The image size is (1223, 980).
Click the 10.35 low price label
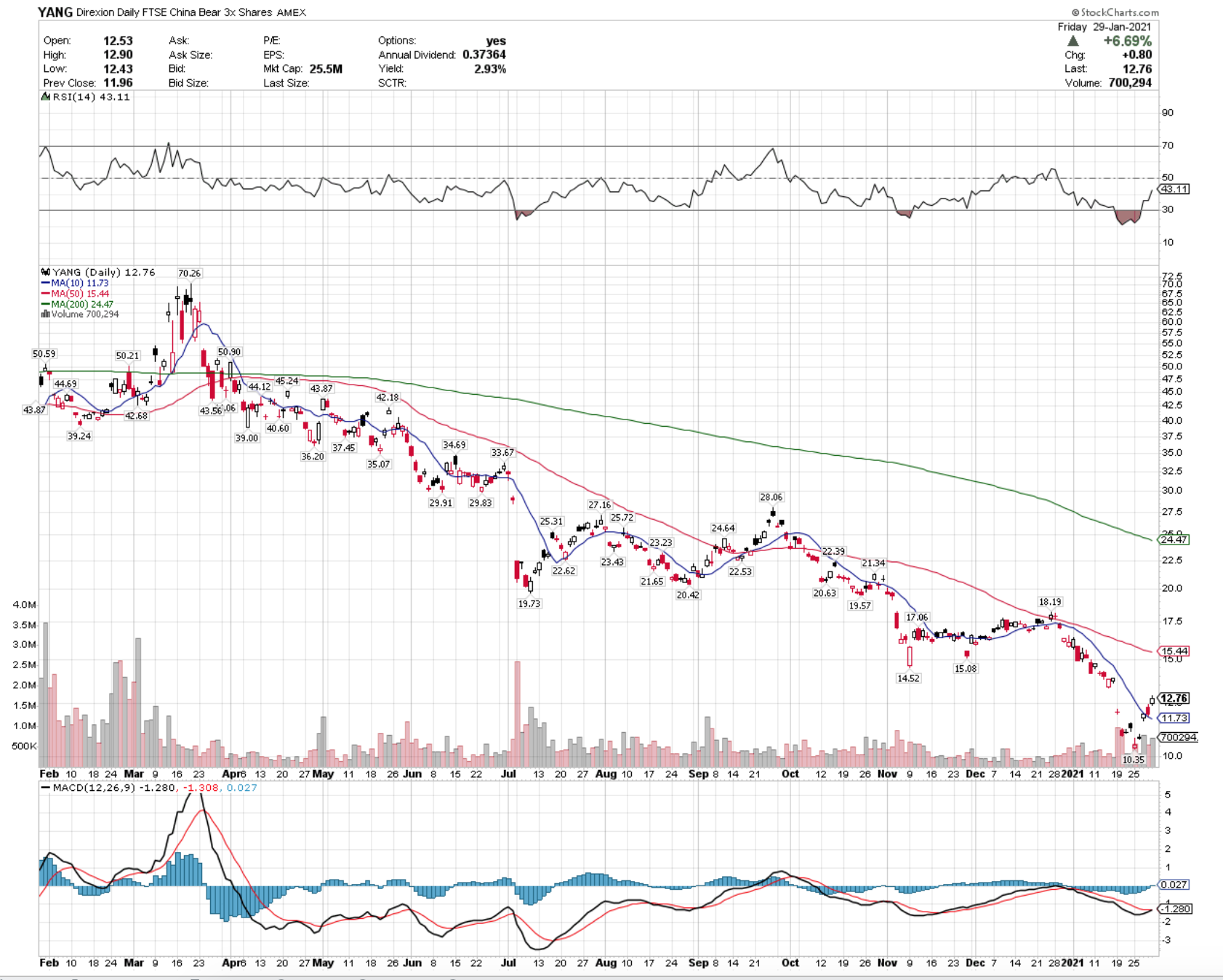pos(1134,760)
